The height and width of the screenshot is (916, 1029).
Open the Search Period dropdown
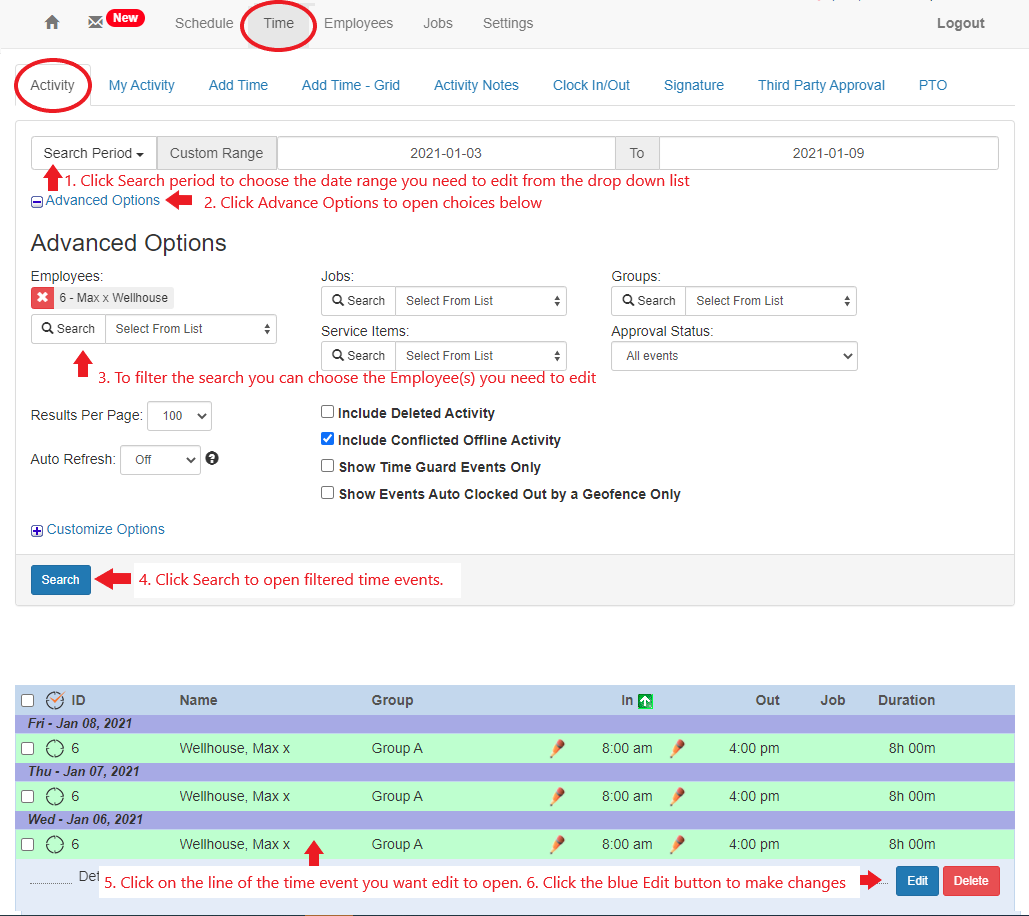[93, 152]
